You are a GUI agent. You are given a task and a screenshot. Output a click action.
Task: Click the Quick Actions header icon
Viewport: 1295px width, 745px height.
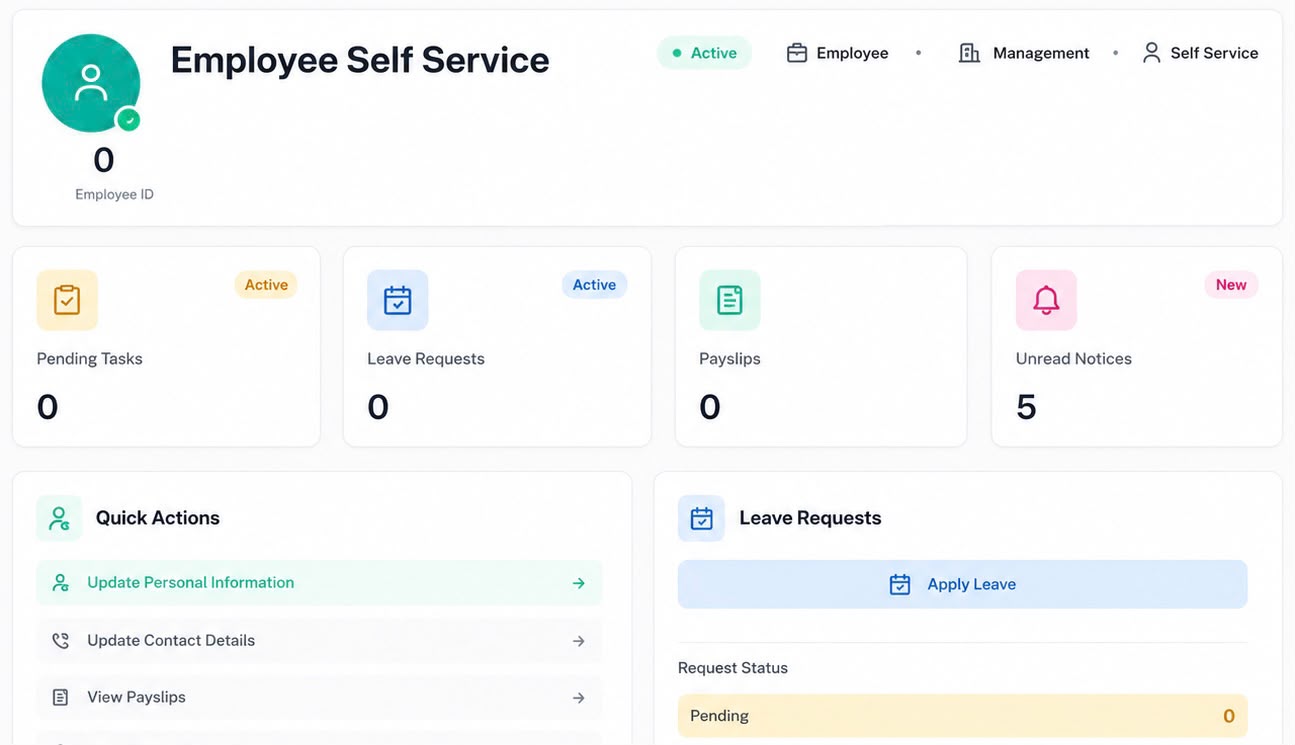(x=59, y=518)
